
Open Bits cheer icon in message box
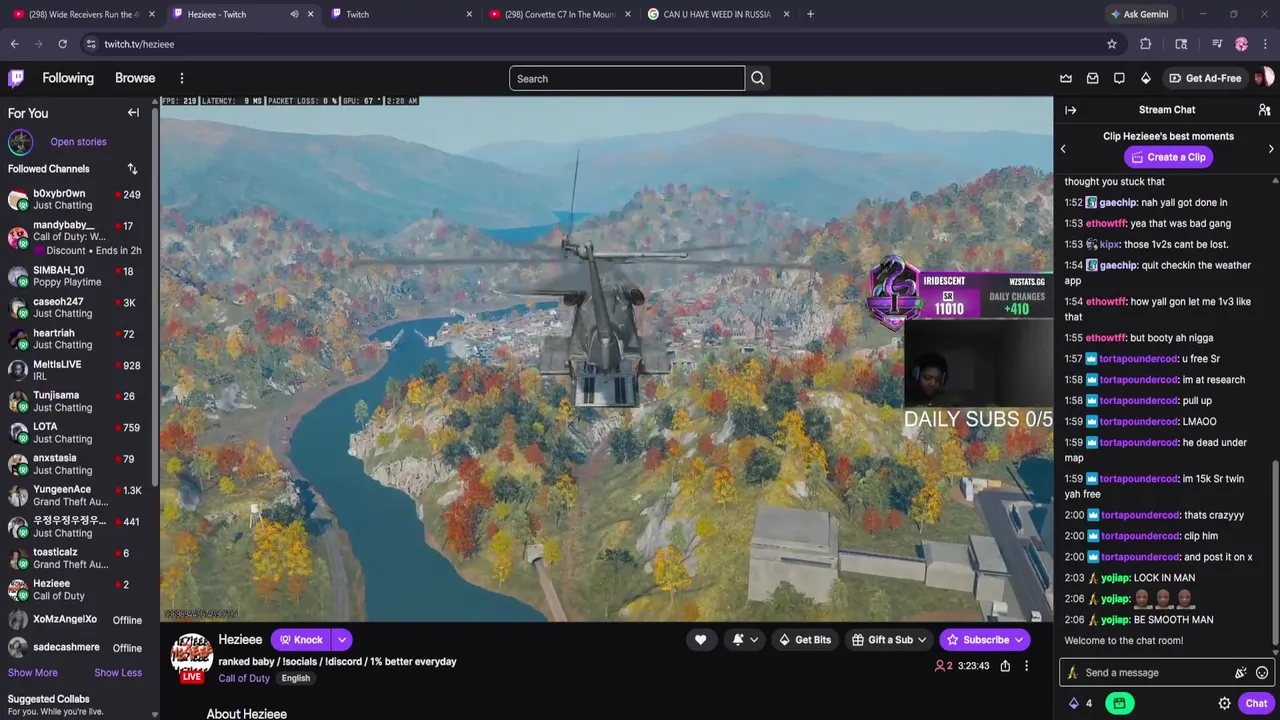pyautogui.click(x=1241, y=673)
